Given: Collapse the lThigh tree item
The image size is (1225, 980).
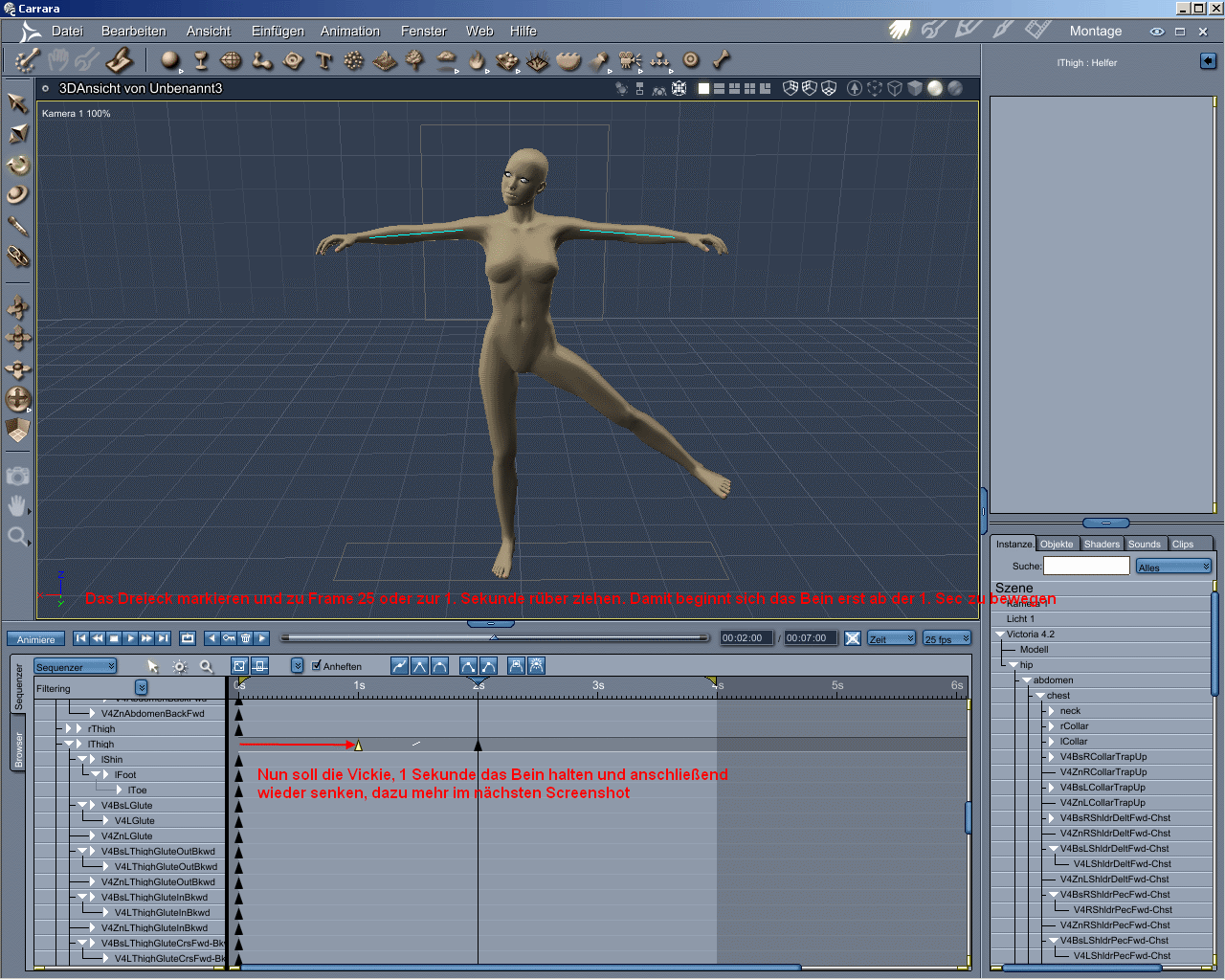Looking at the screenshot, I should pos(69,744).
